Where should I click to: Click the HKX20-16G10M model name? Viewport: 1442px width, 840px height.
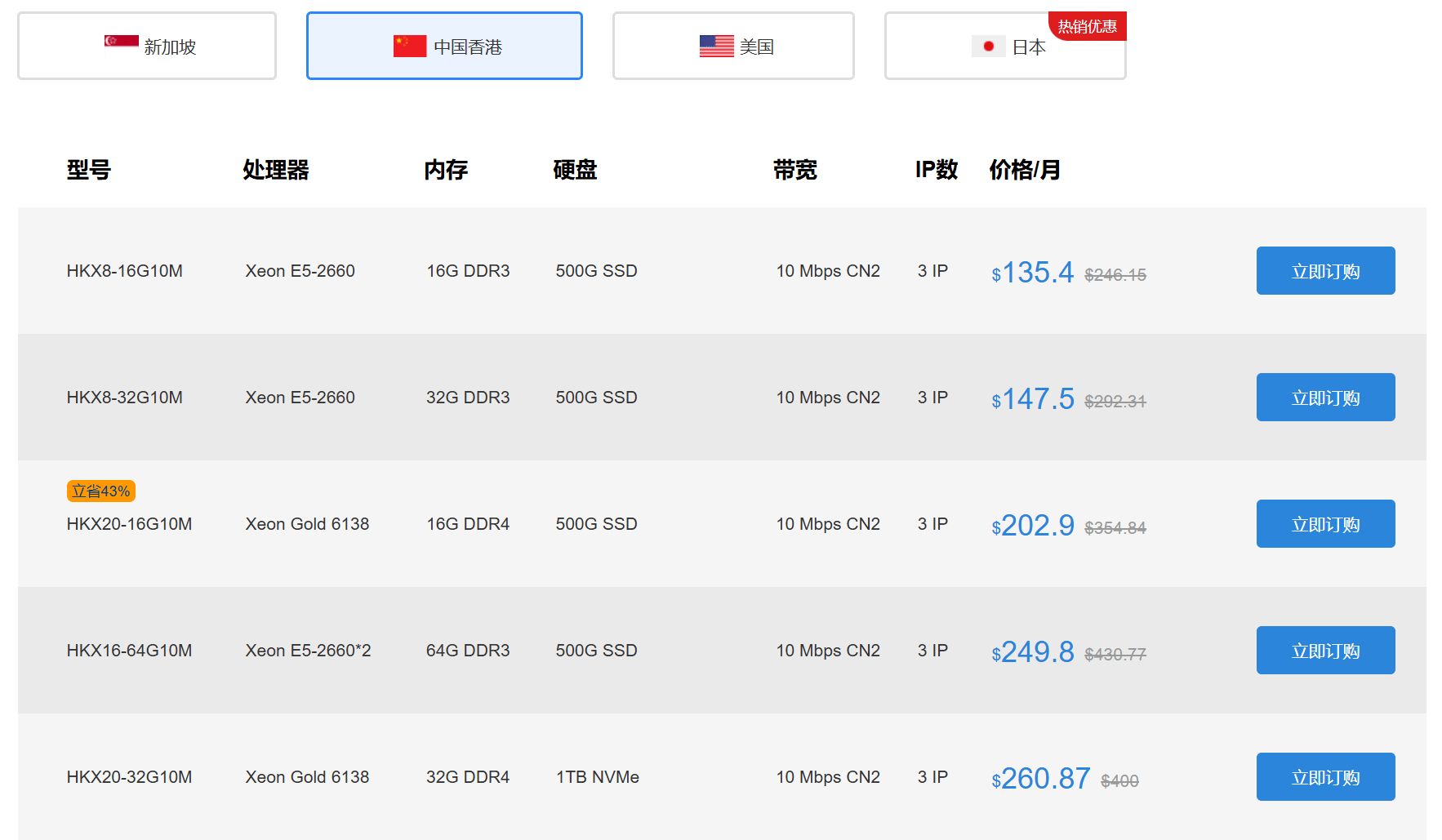point(129,524)
